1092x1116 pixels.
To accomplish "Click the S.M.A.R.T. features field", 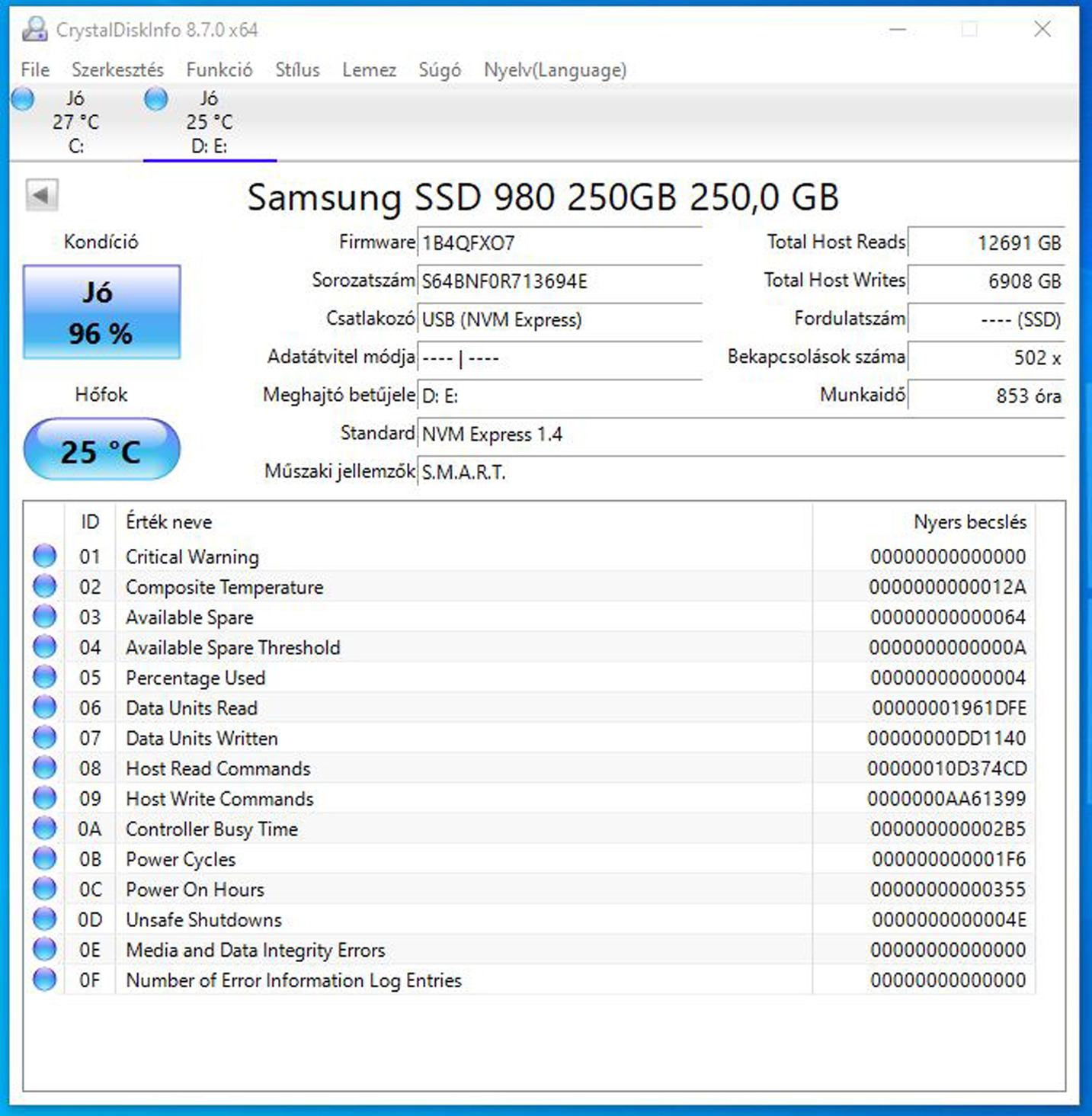I will [x=741, y=472].
